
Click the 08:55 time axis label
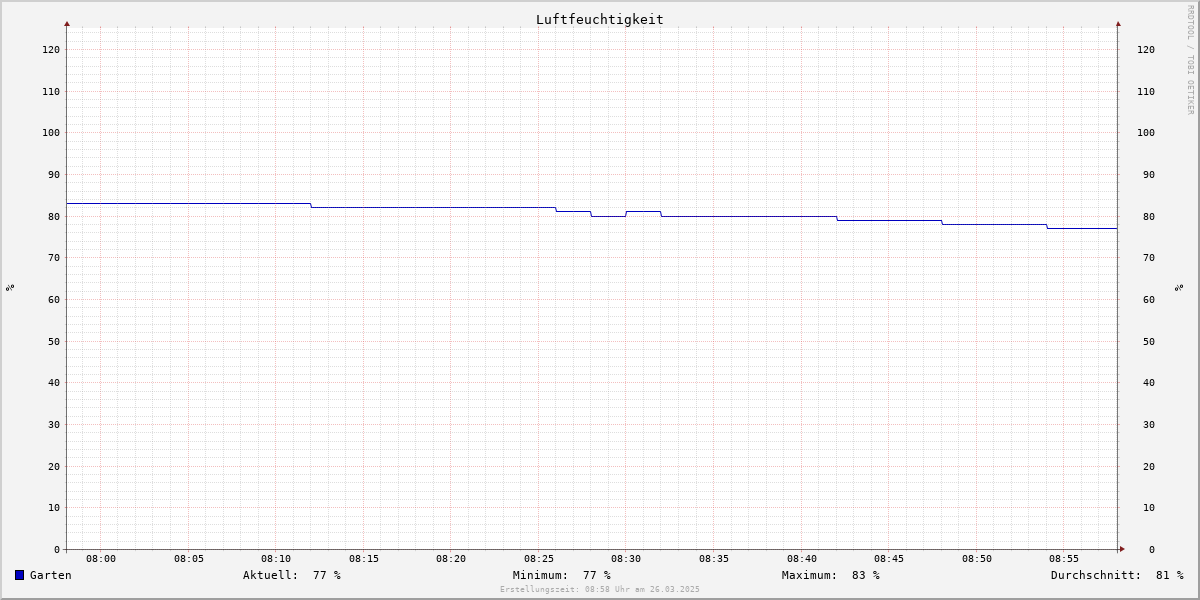tap(1064, 559)
